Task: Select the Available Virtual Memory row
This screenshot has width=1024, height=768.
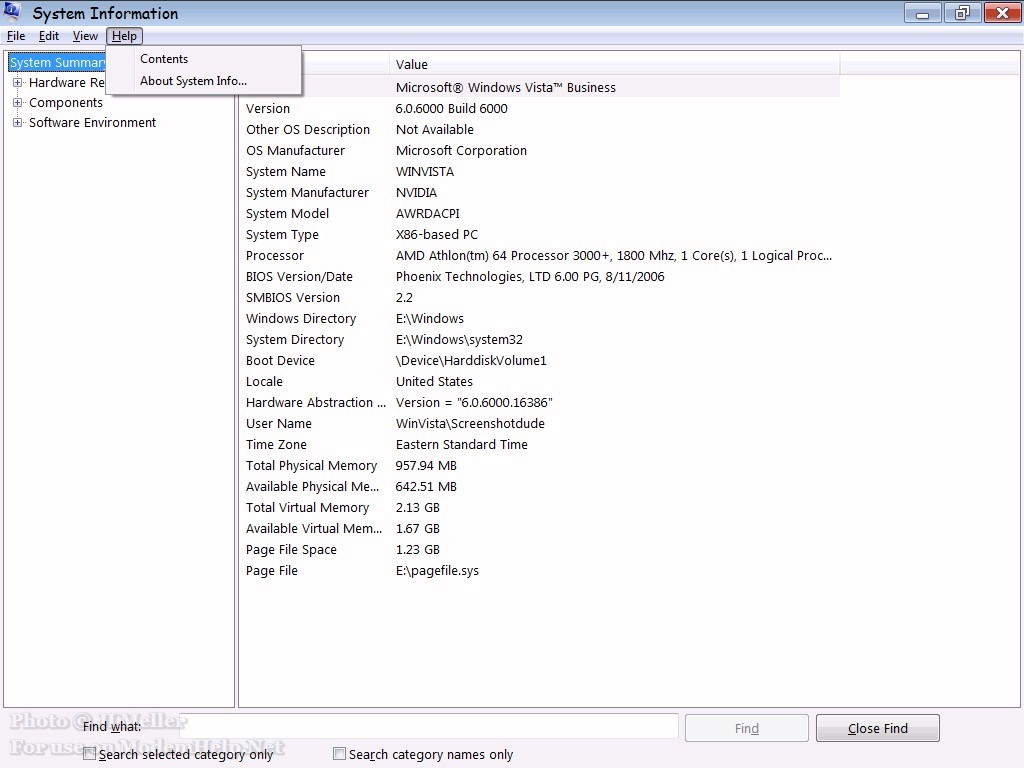Action: 539,528
